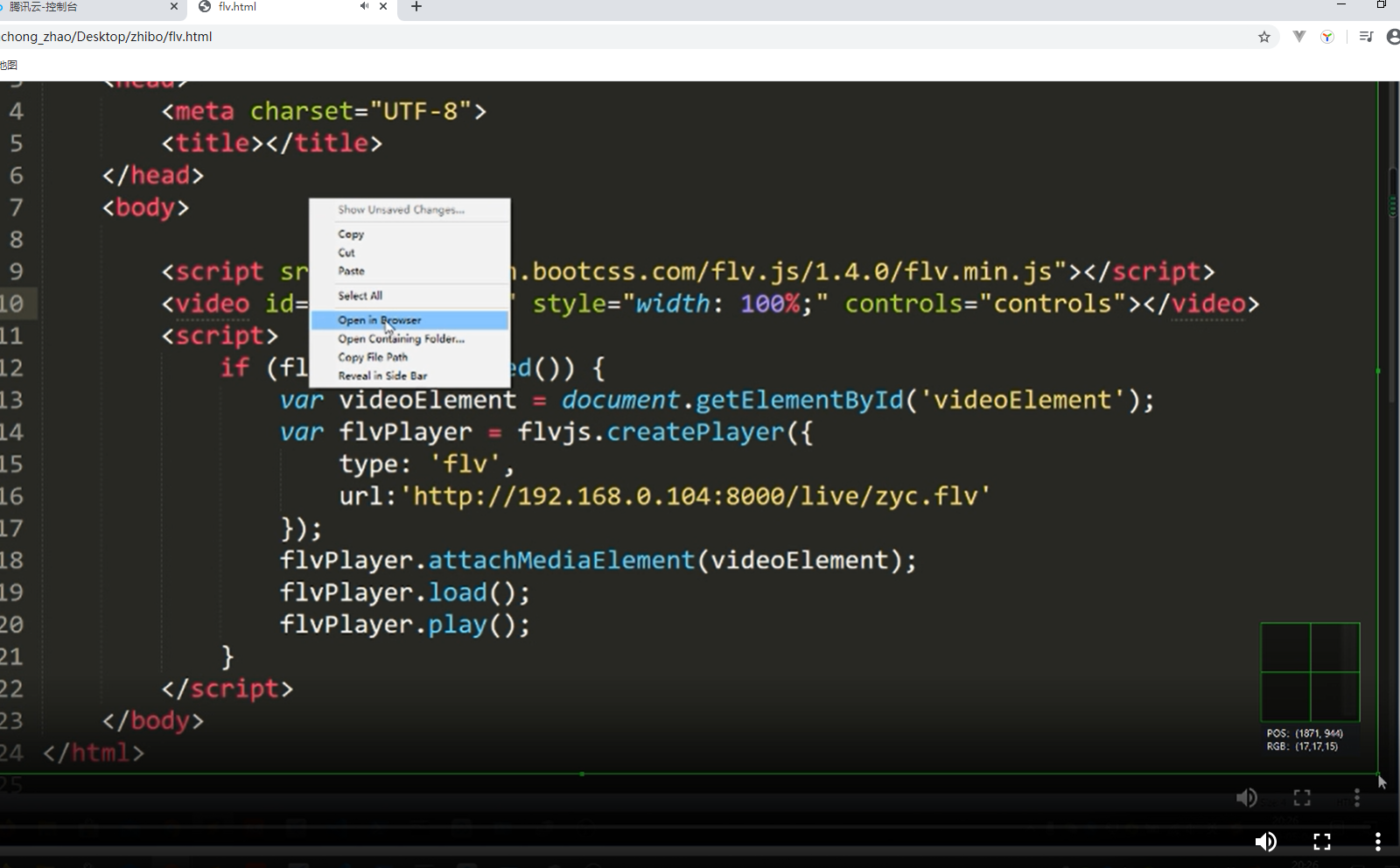1400x868 pixels.
Task: Open the browser media control icon
Action: click(1366, 37)
